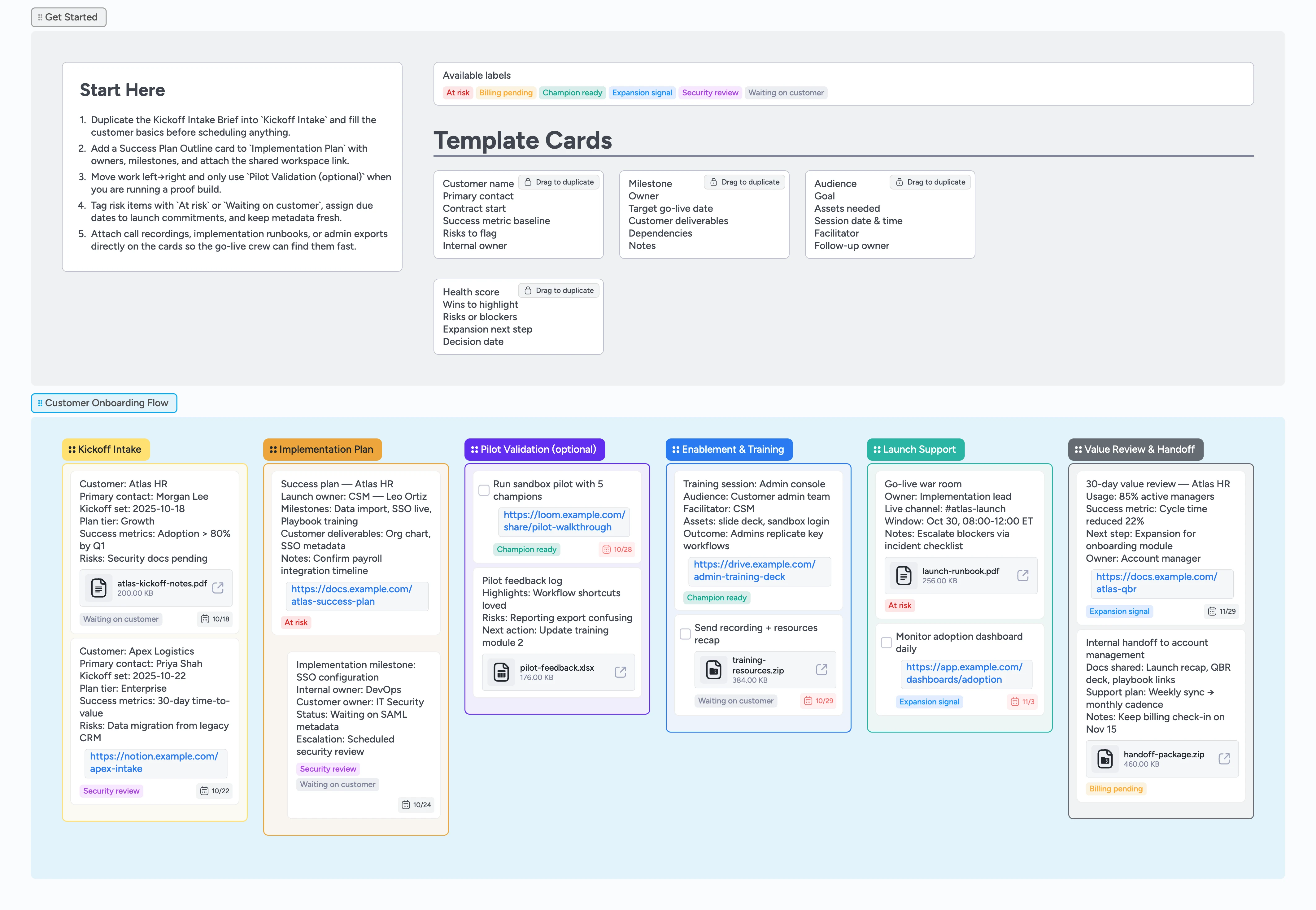This screenshot has height=910, width=1316.
Task: Click the Waiting on customer label on the Atlas HR card
Action: (x=121, y=619)
